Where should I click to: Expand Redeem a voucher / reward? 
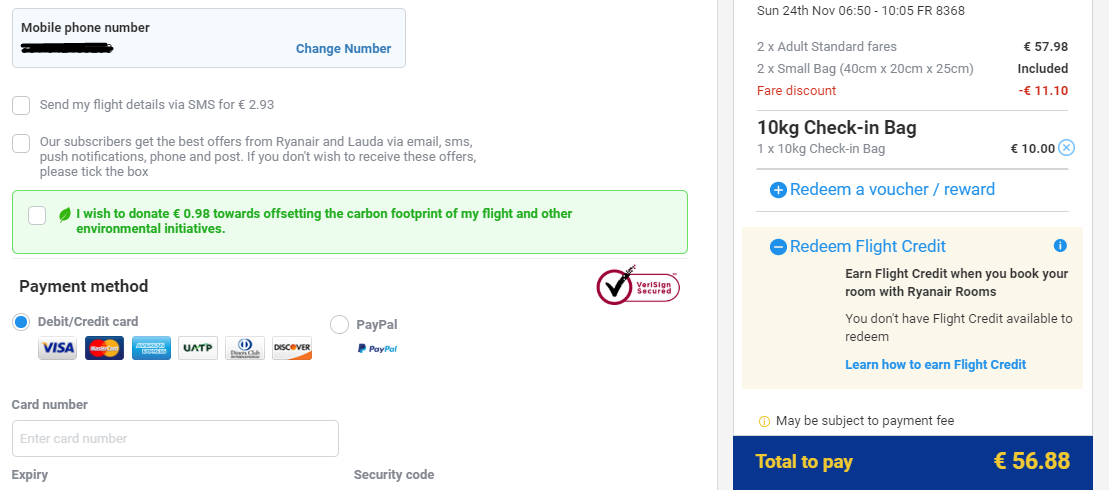click(883, 189)
